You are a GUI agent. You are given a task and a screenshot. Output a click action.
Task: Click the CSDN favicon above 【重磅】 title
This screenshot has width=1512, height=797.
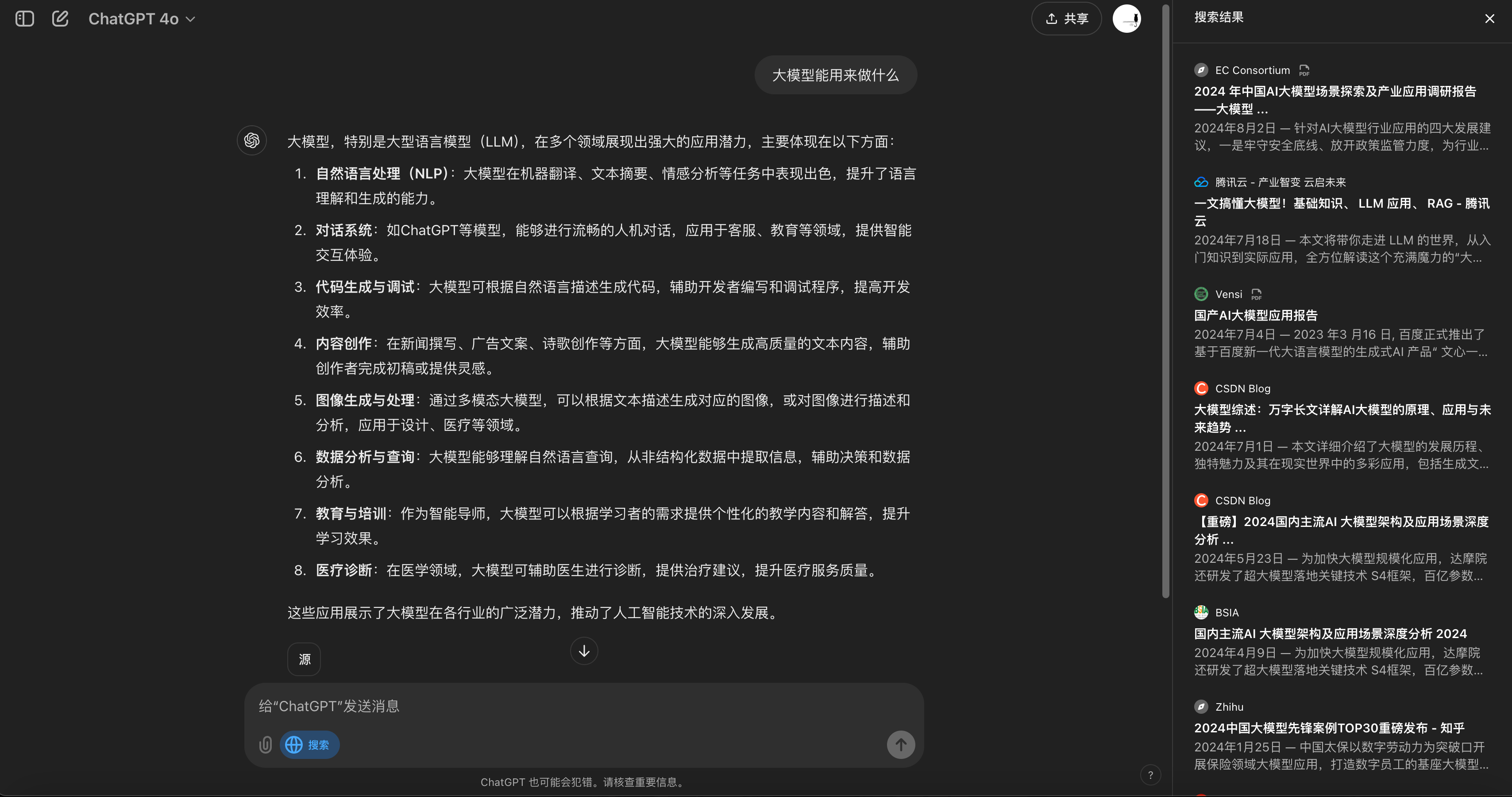click(1201, 500)
